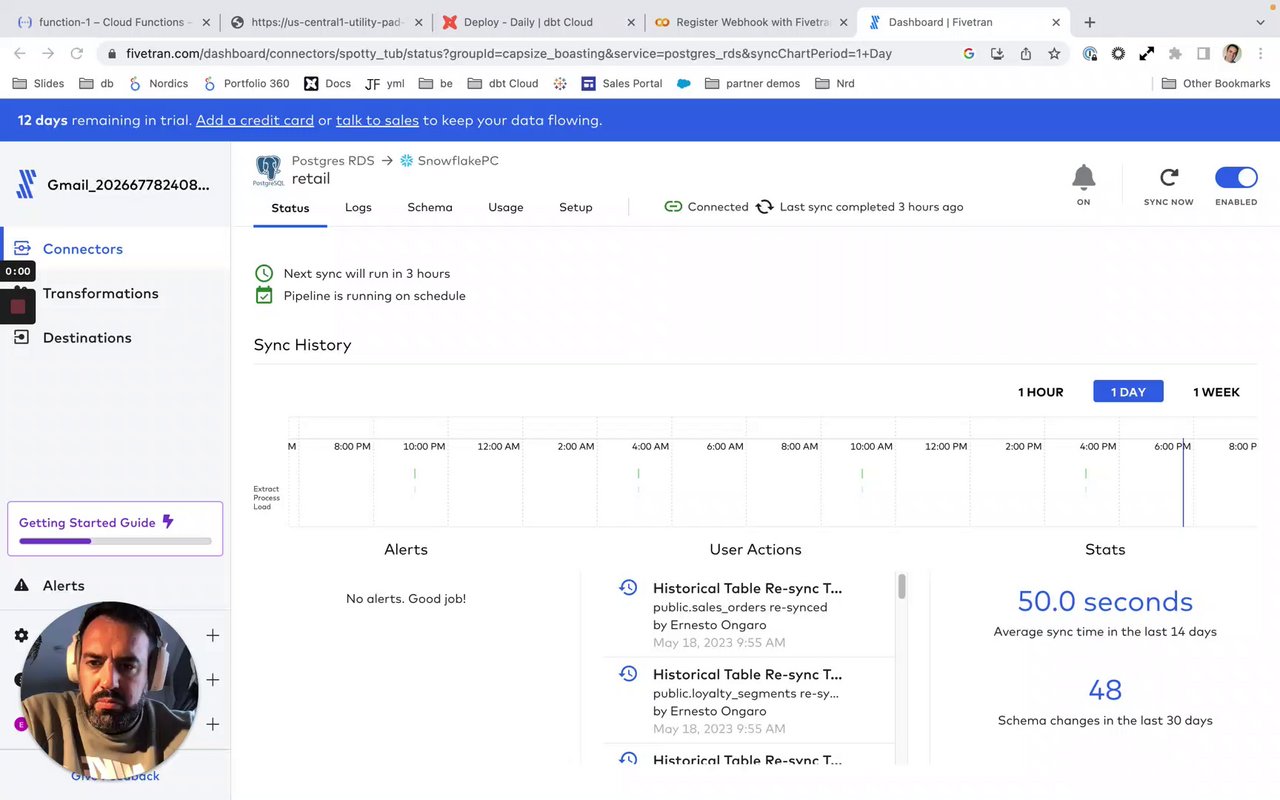The height and width of the screenshot is (800, 1280).
Task: Click the Getting Started Guide progress bar
Action: pyautogui.click(x=115, y=541)
